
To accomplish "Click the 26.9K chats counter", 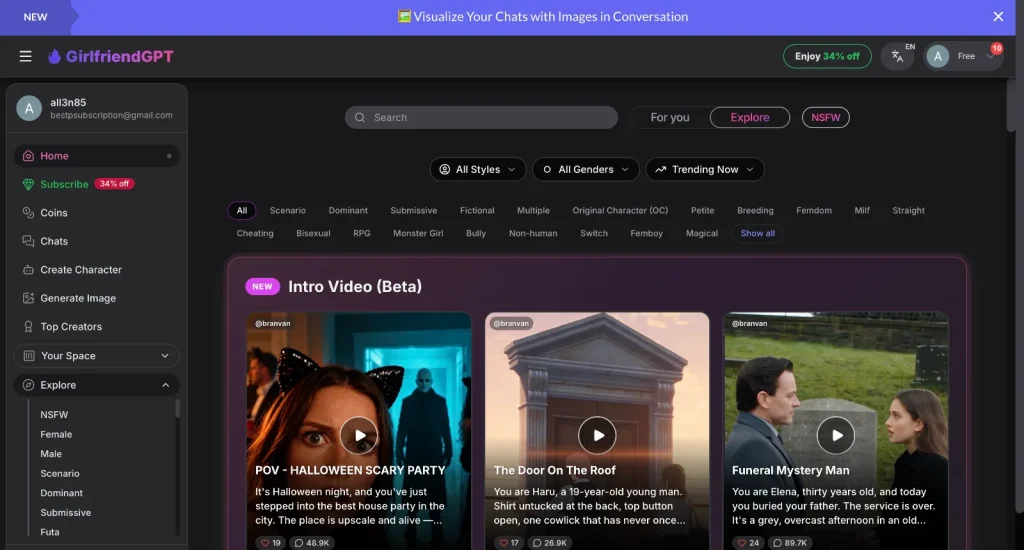I will pos(550,543).
